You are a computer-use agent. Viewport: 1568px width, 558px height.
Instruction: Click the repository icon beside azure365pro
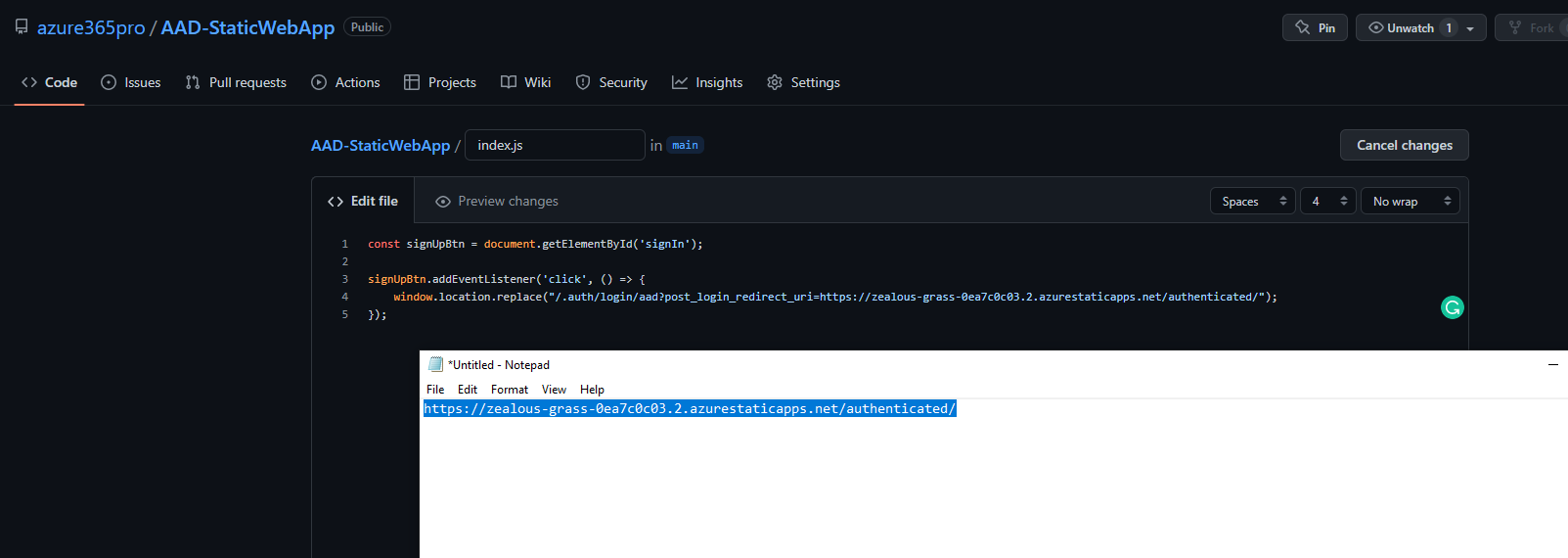[22, 26]
